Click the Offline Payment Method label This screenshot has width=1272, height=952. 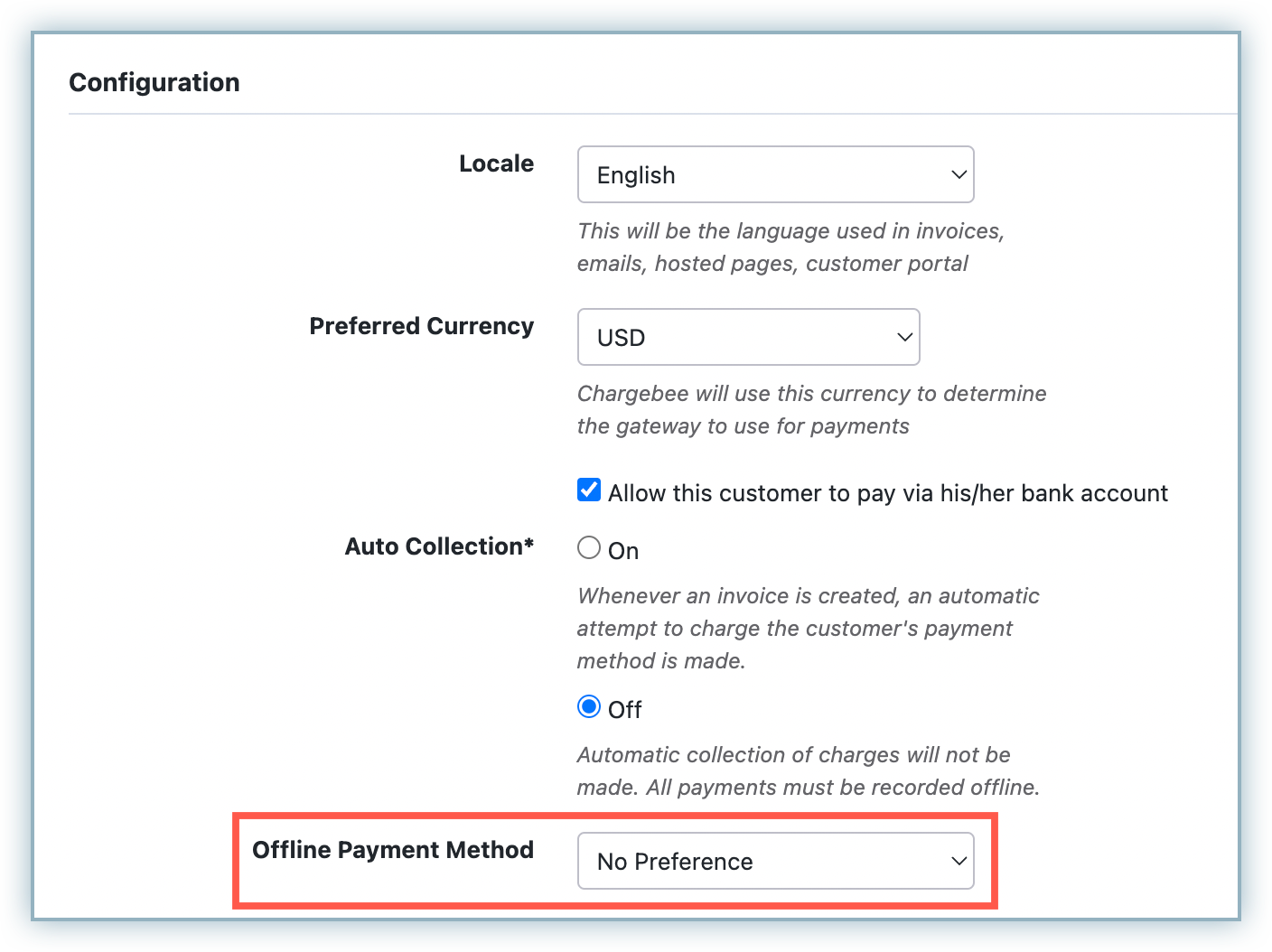[x=393, y=850]
